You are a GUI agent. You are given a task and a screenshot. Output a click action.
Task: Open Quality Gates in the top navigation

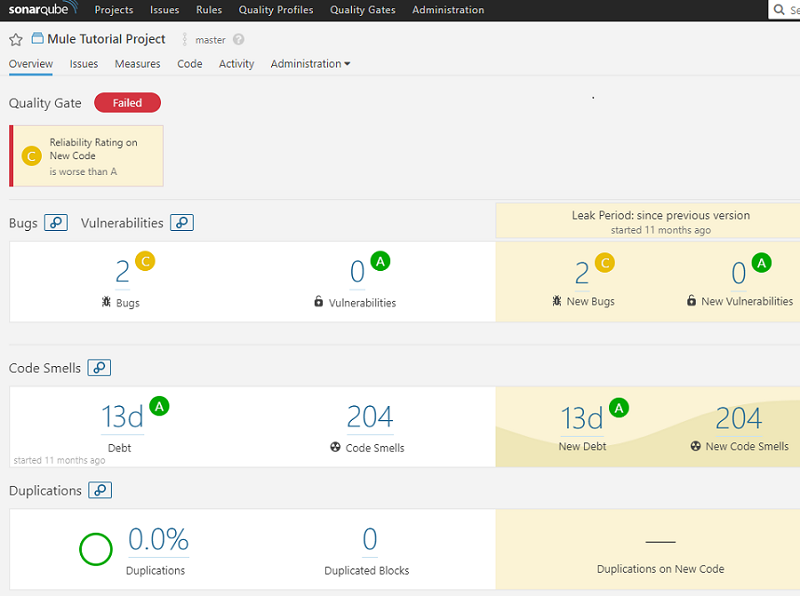point(363,10)
